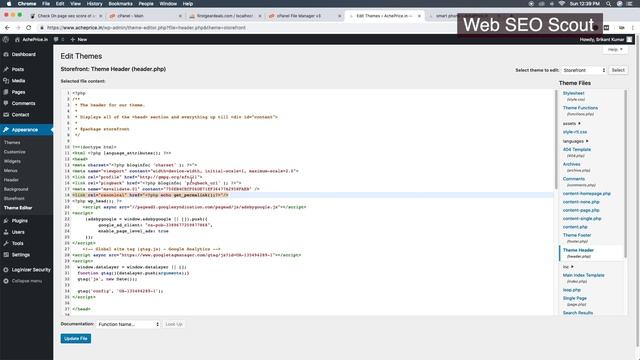
Task: Open Stylesheet style.css file
Action: pos(573,93)
